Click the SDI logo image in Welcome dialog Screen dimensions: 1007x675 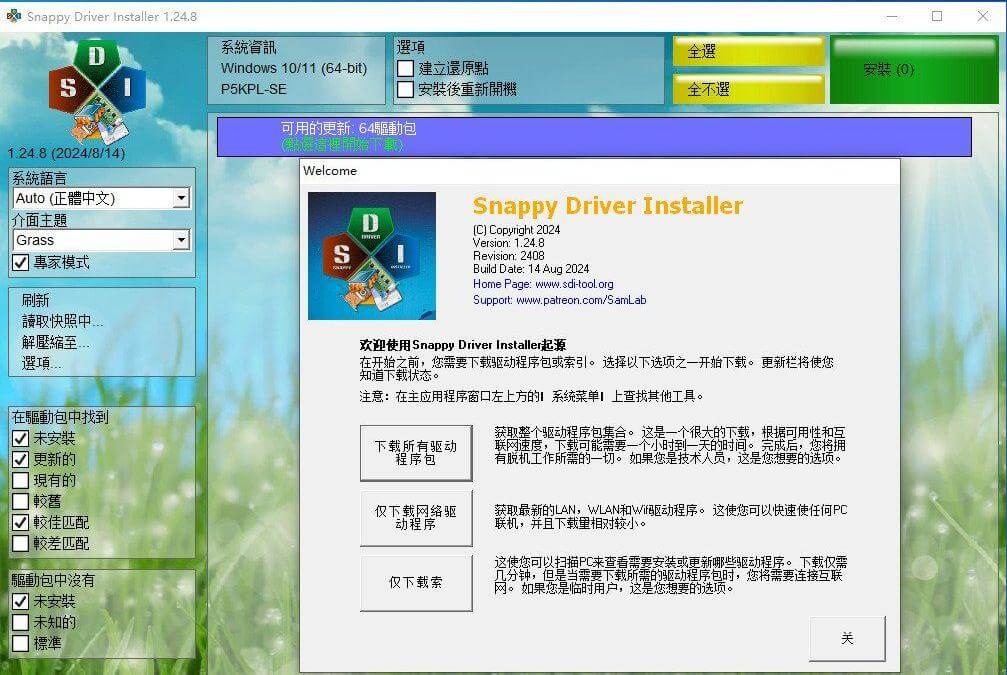pos(372,256)
